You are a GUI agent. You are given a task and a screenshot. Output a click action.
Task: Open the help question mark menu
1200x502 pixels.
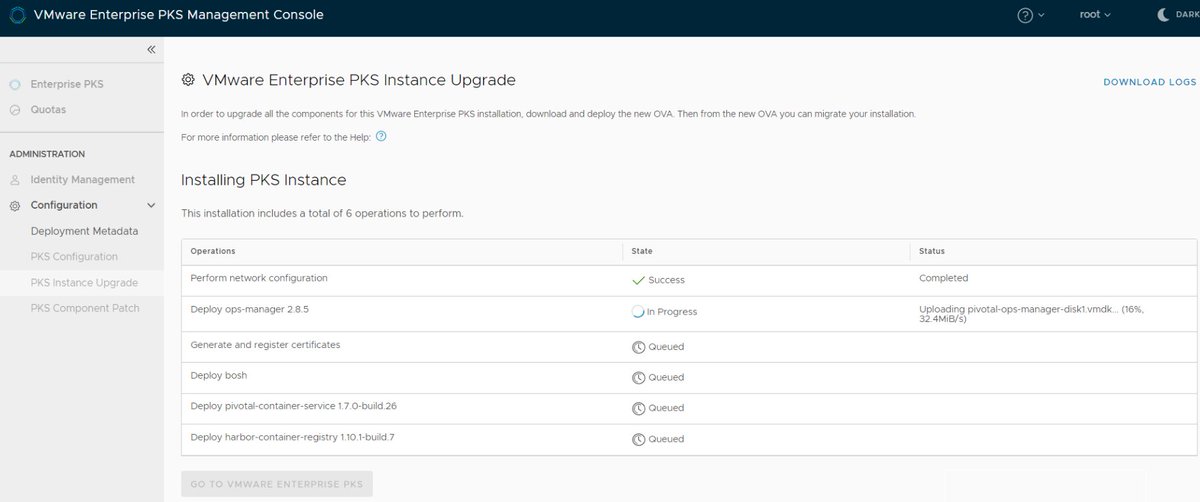point(1025,15)
